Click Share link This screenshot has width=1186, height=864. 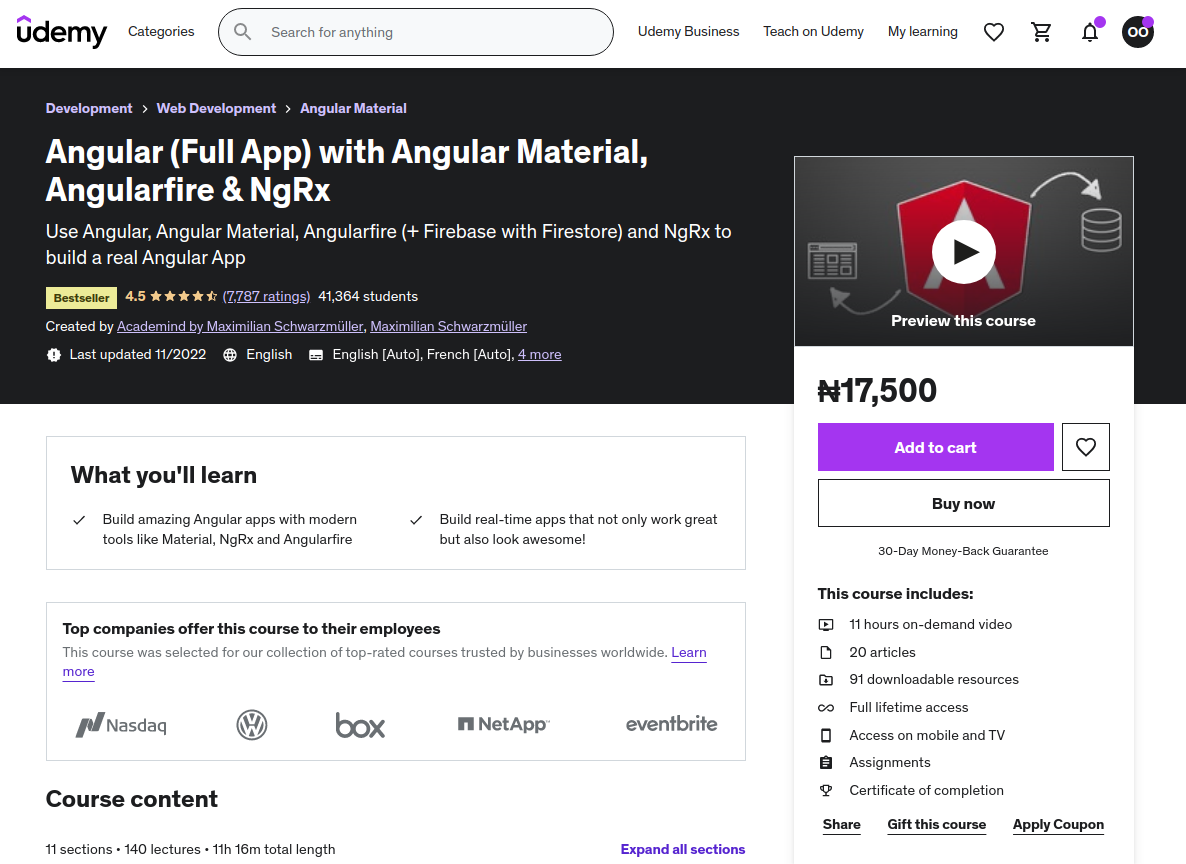[x=842, y=825]
